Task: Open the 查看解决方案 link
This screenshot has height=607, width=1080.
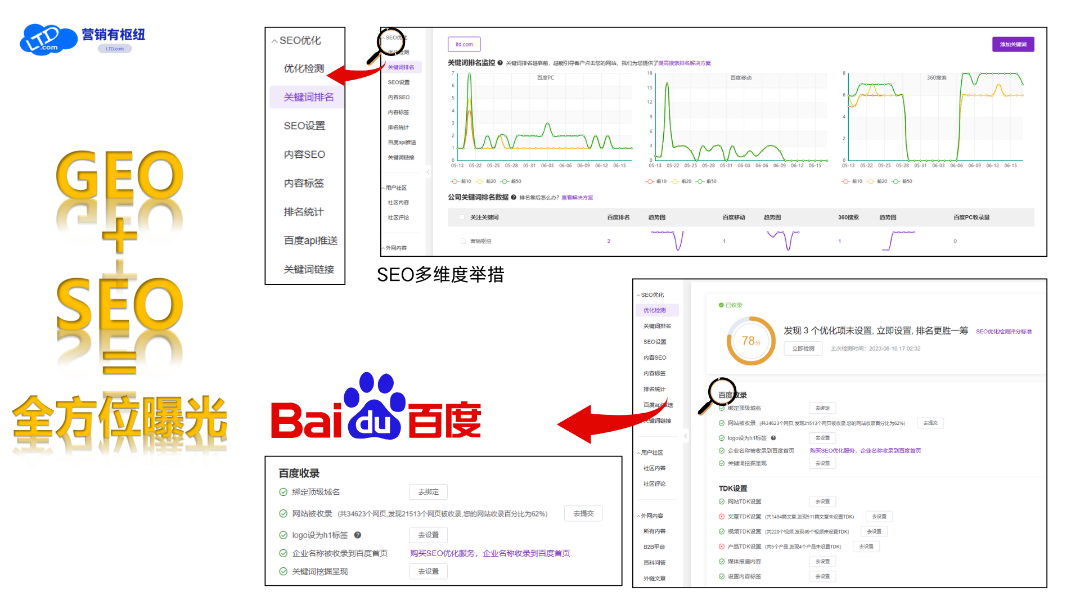Action: pyautogui.click(x=577, y=198)
